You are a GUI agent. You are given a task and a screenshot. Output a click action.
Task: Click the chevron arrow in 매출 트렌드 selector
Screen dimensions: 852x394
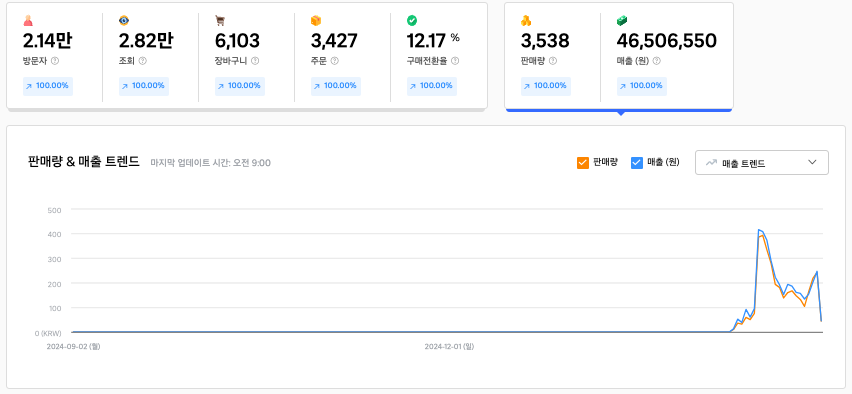(x=812, y=162)
